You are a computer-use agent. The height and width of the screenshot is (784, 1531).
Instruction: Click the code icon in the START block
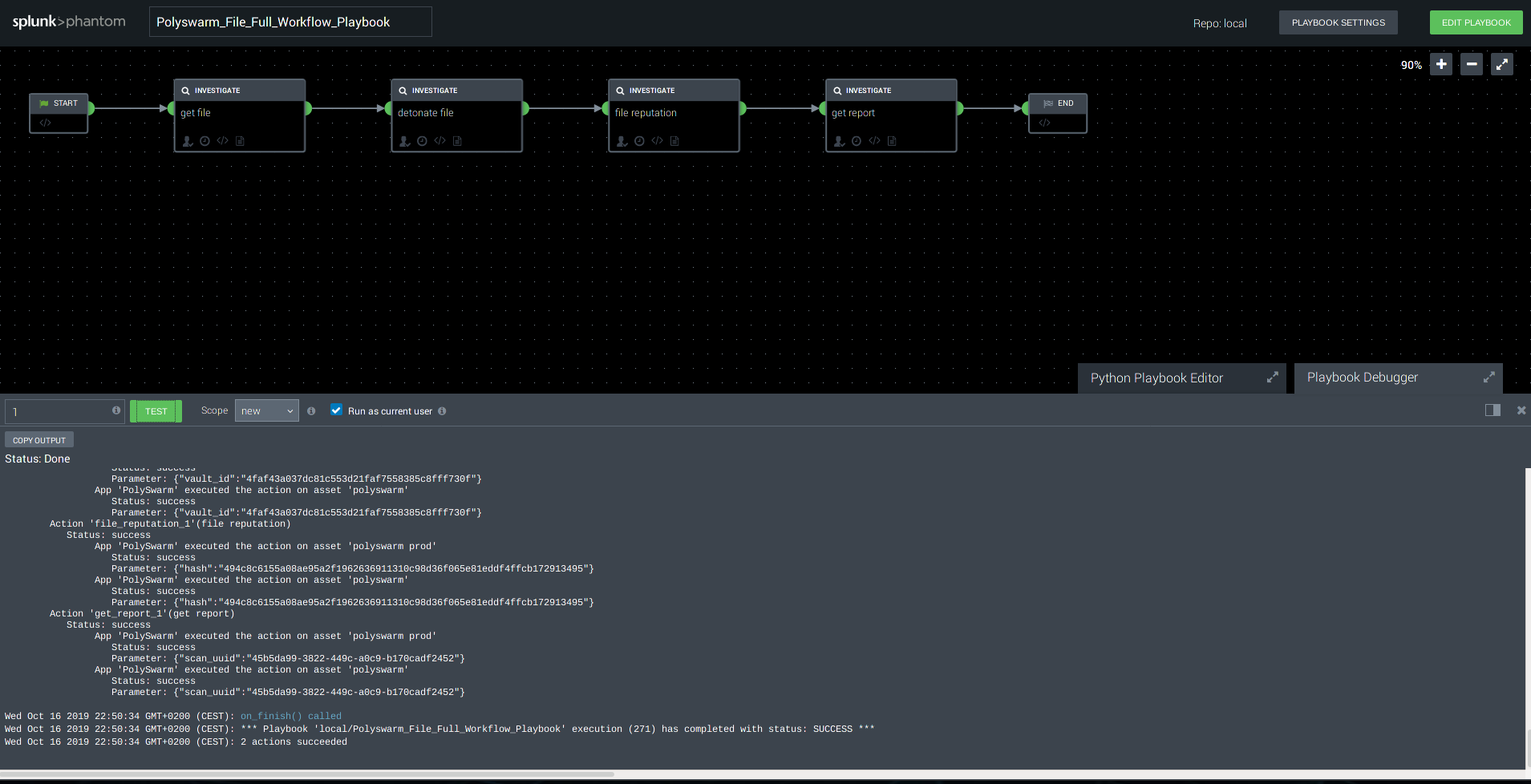click(45, 123)
